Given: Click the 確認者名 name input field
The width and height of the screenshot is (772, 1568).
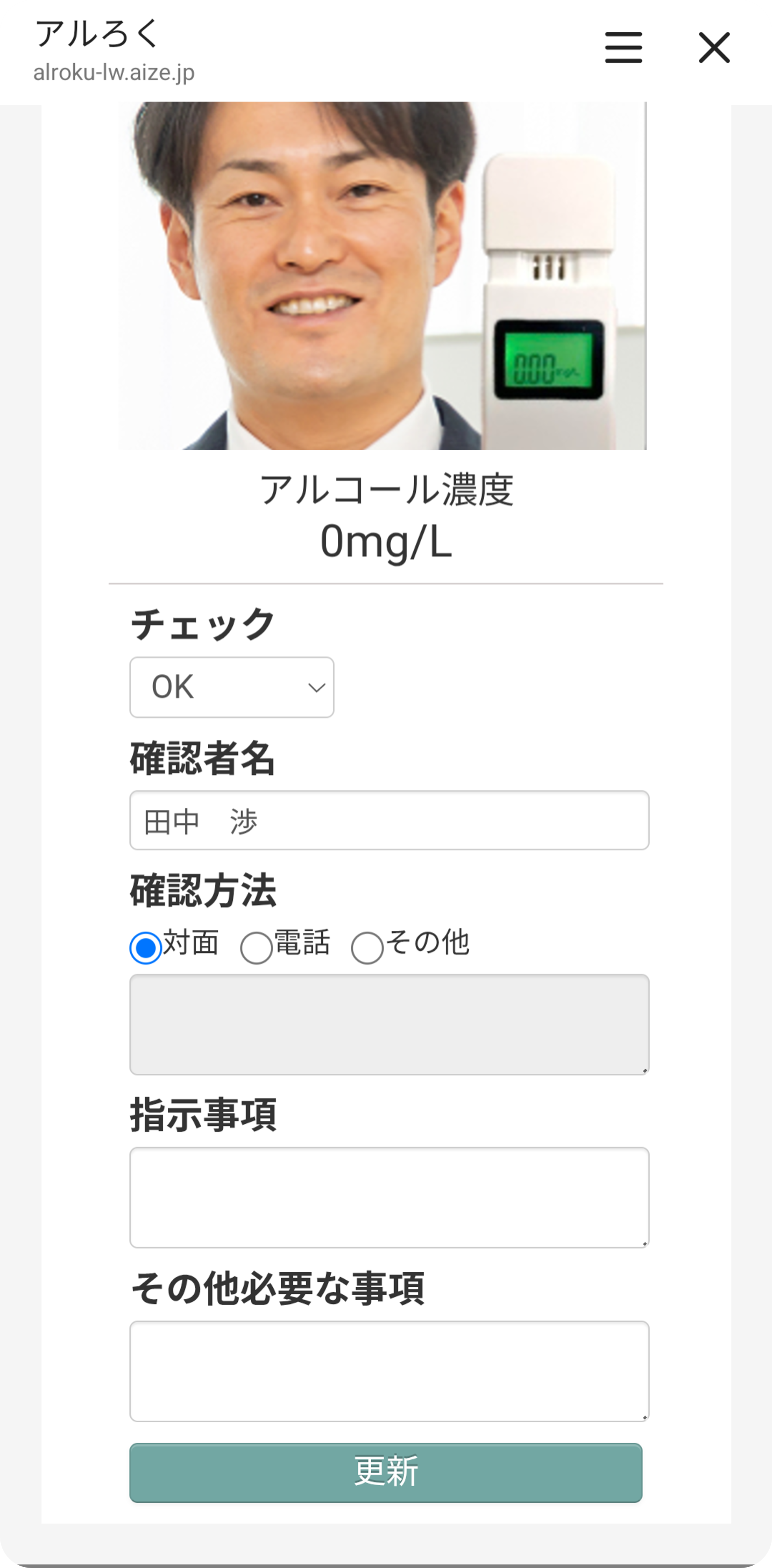Looking at the screenshot, I should 389,820.
